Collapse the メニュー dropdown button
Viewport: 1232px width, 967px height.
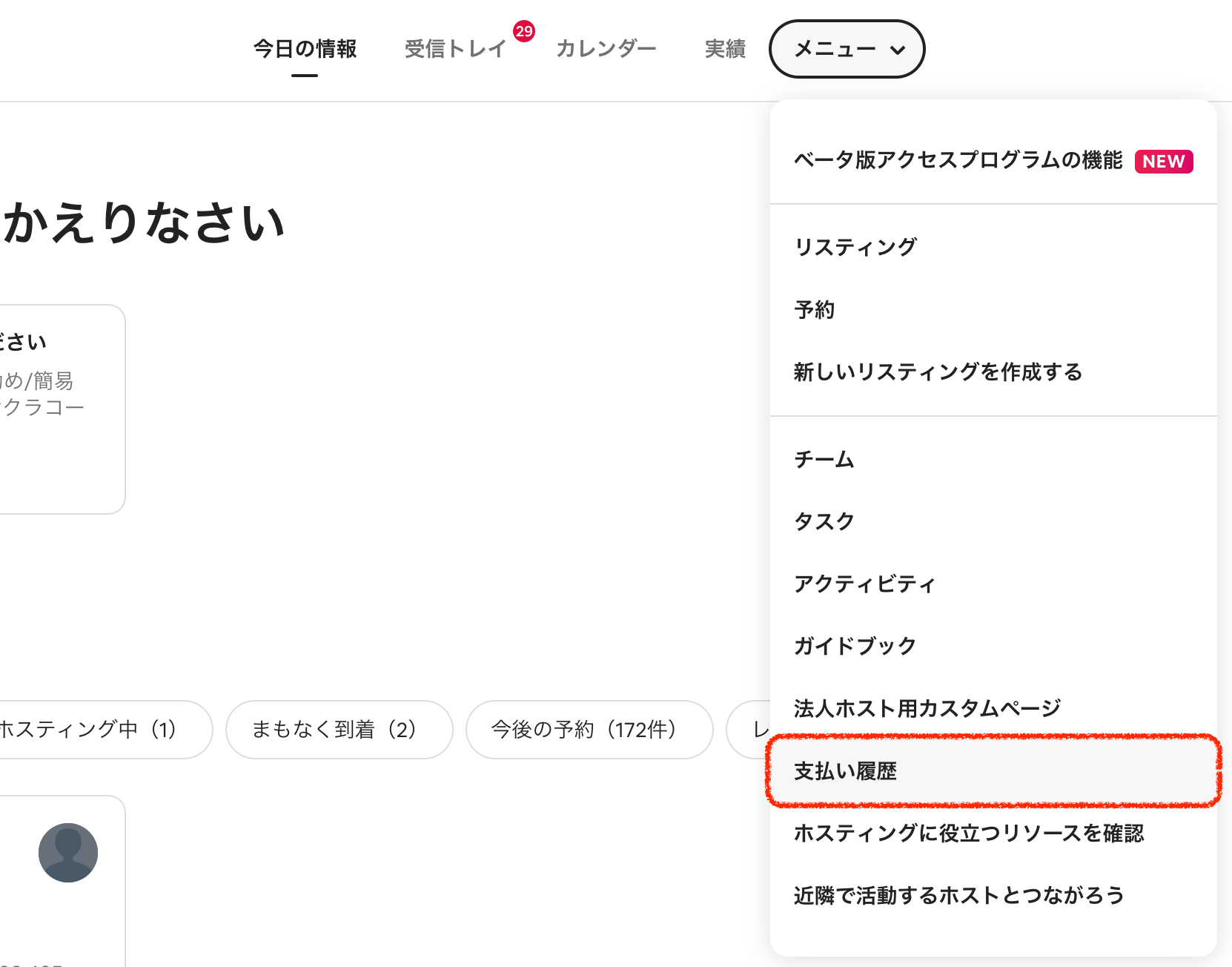(847, 49)
